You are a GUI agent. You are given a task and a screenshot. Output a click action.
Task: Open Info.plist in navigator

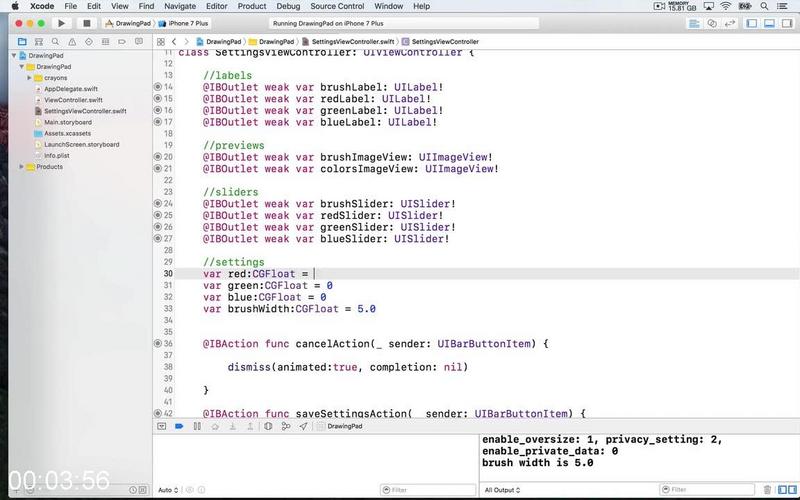point(56,156)
